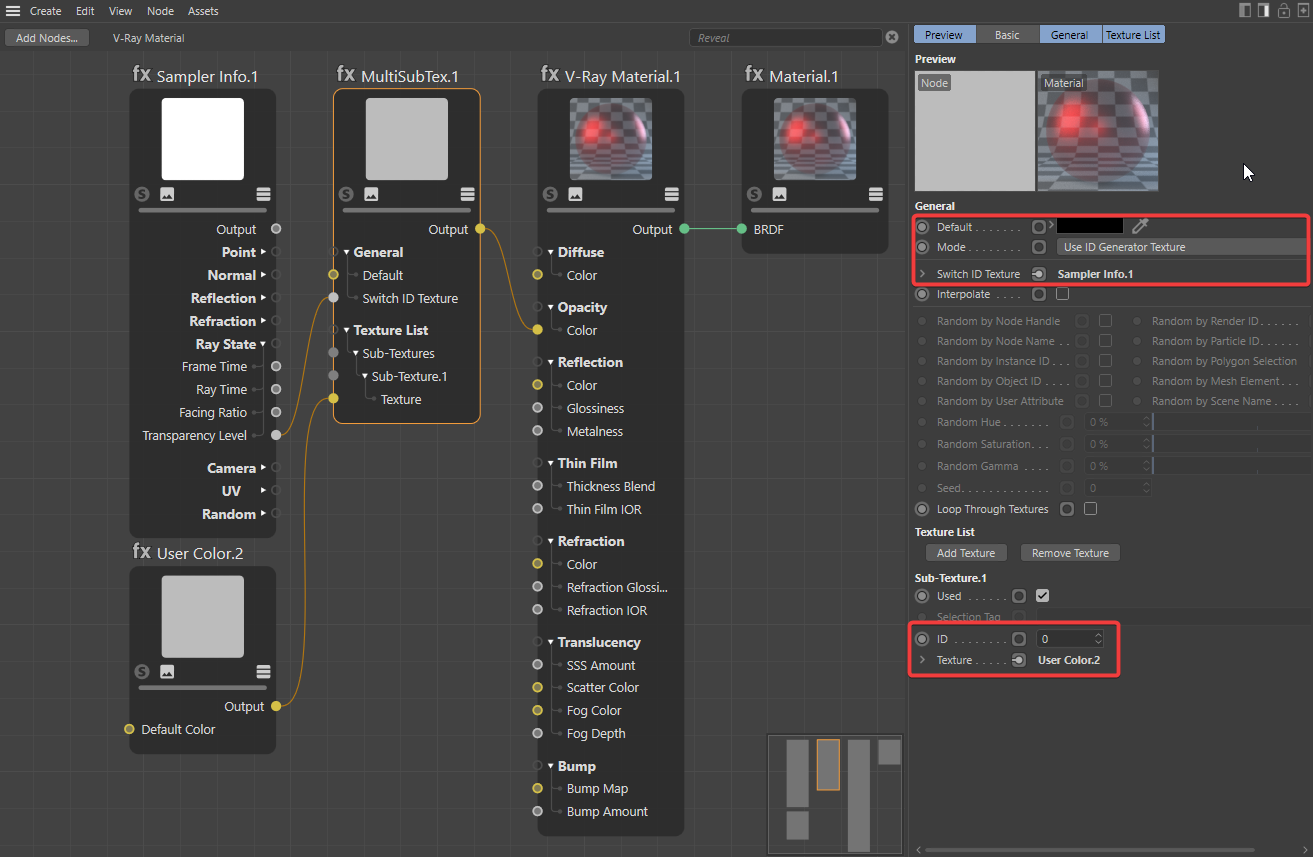Screen dimensions: 1313x857
Task: Click the preview image icon on User Color.2
Action: pyautogui.click(x=167, y=671)
